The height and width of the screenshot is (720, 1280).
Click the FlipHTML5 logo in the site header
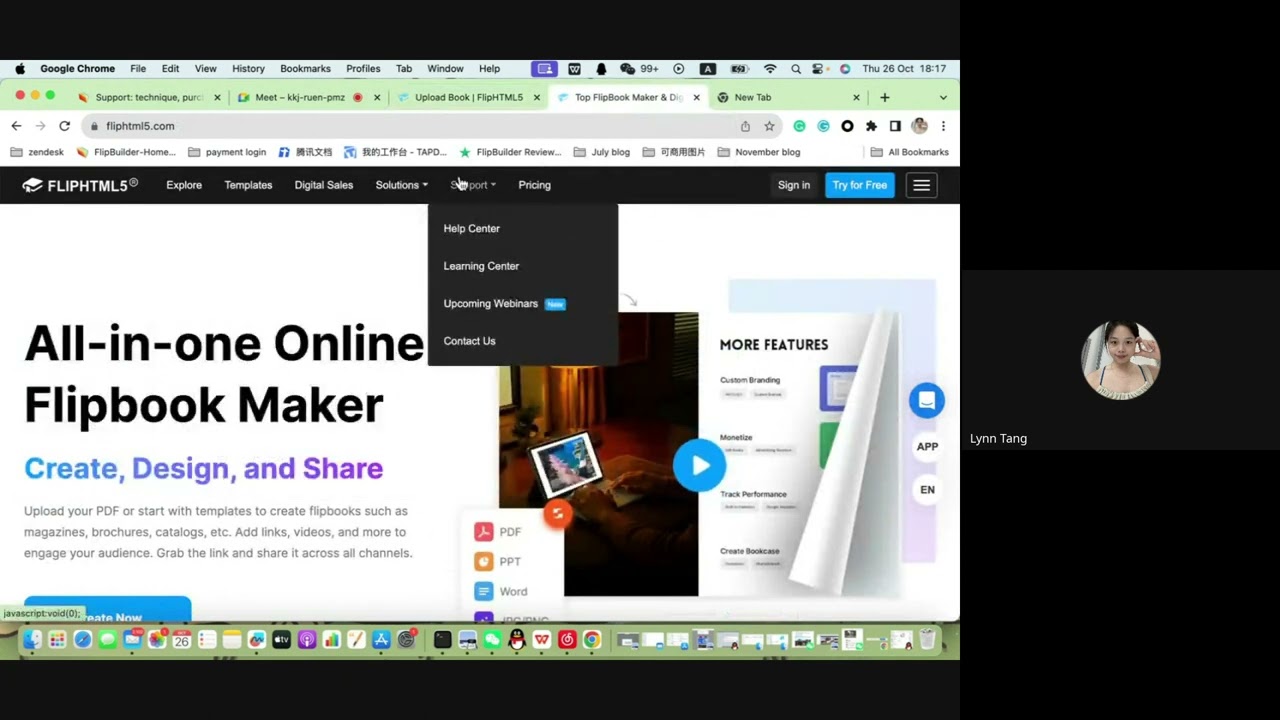tap(80, 185)
